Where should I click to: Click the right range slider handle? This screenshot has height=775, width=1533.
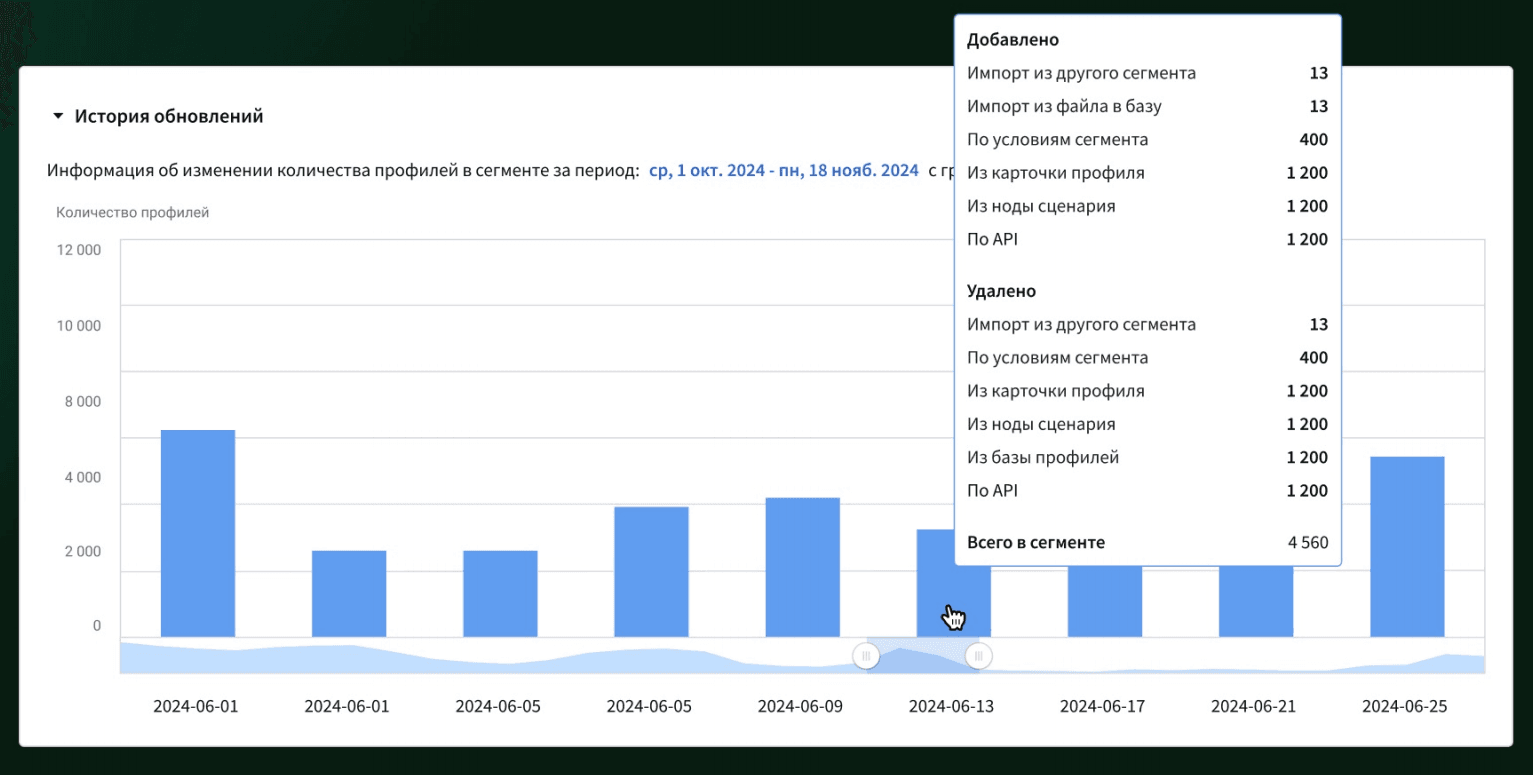[978, 656]
